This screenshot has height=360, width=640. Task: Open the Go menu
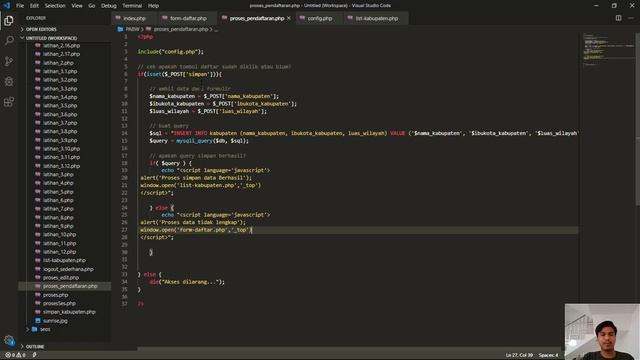click(x=92, y=6)
